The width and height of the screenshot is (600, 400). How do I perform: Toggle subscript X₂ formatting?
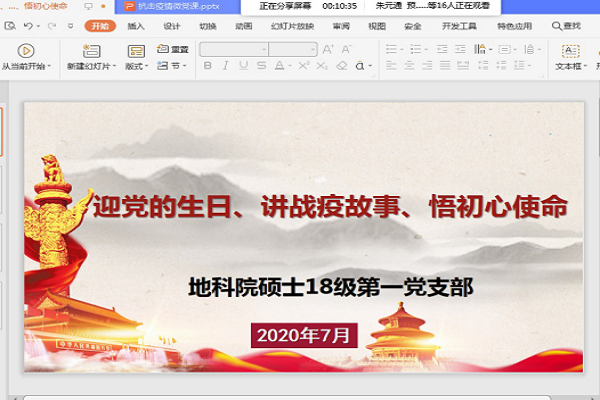tap(322, 66)
